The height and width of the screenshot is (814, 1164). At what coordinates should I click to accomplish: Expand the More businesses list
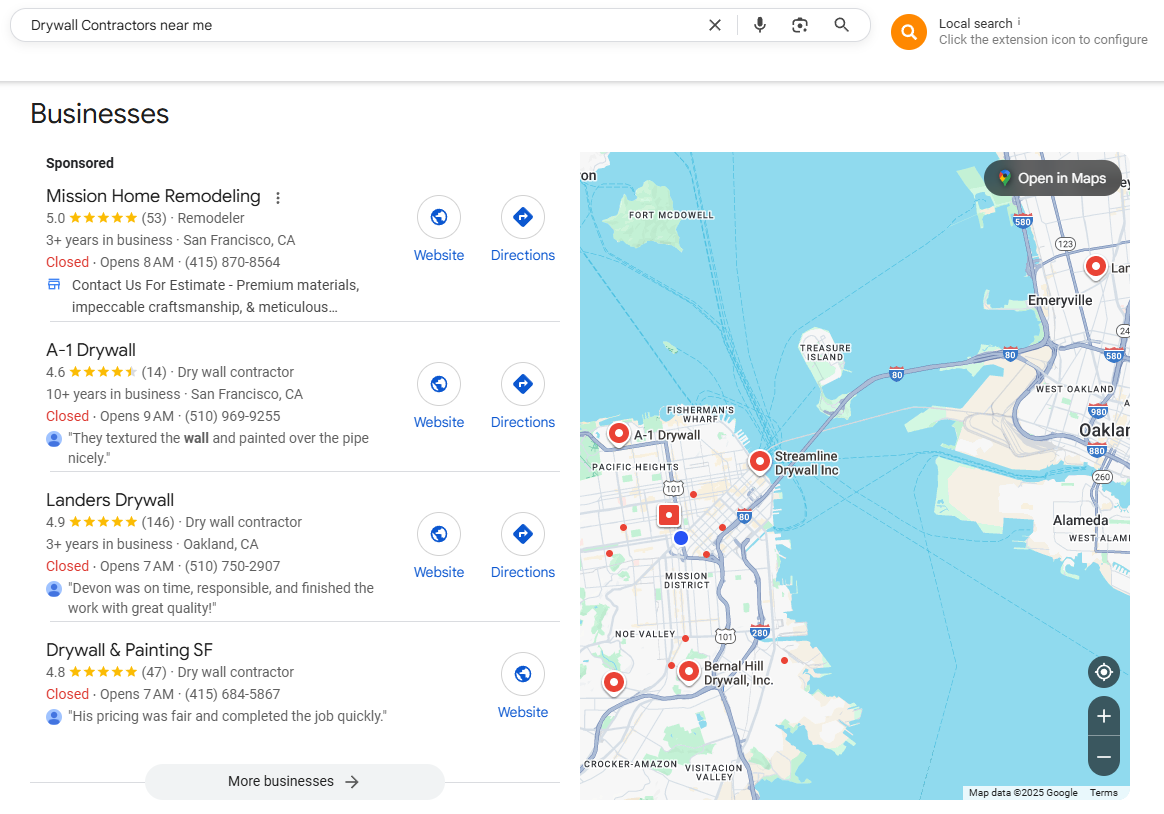click(294, 782)
